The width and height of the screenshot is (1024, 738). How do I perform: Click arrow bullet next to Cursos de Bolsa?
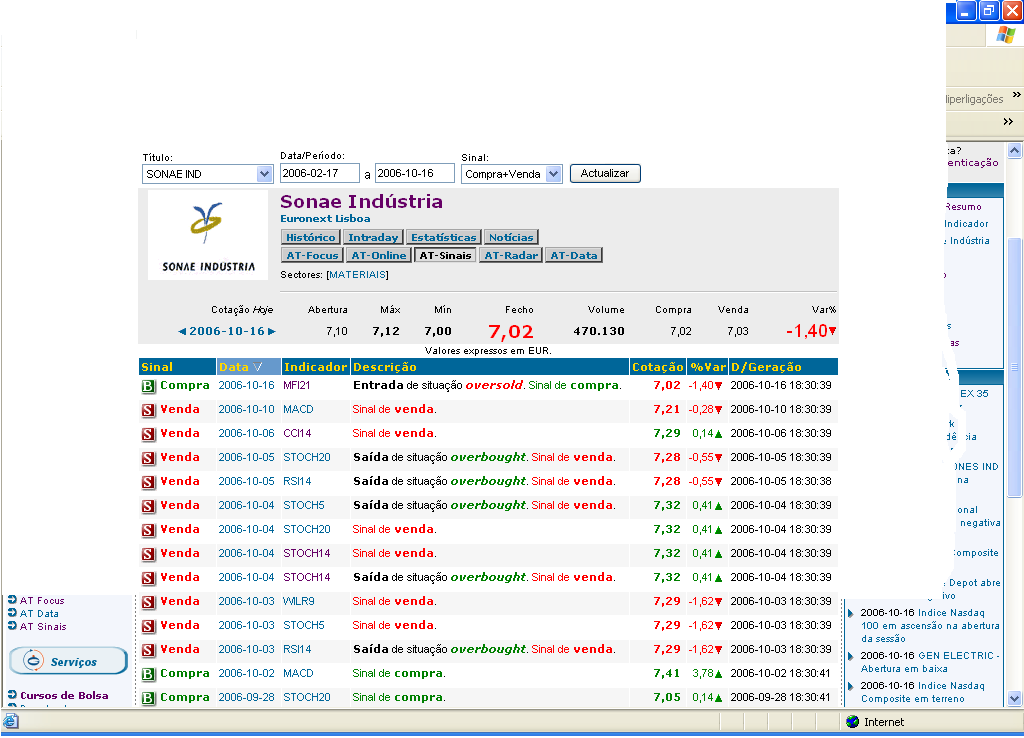(12, 694)
